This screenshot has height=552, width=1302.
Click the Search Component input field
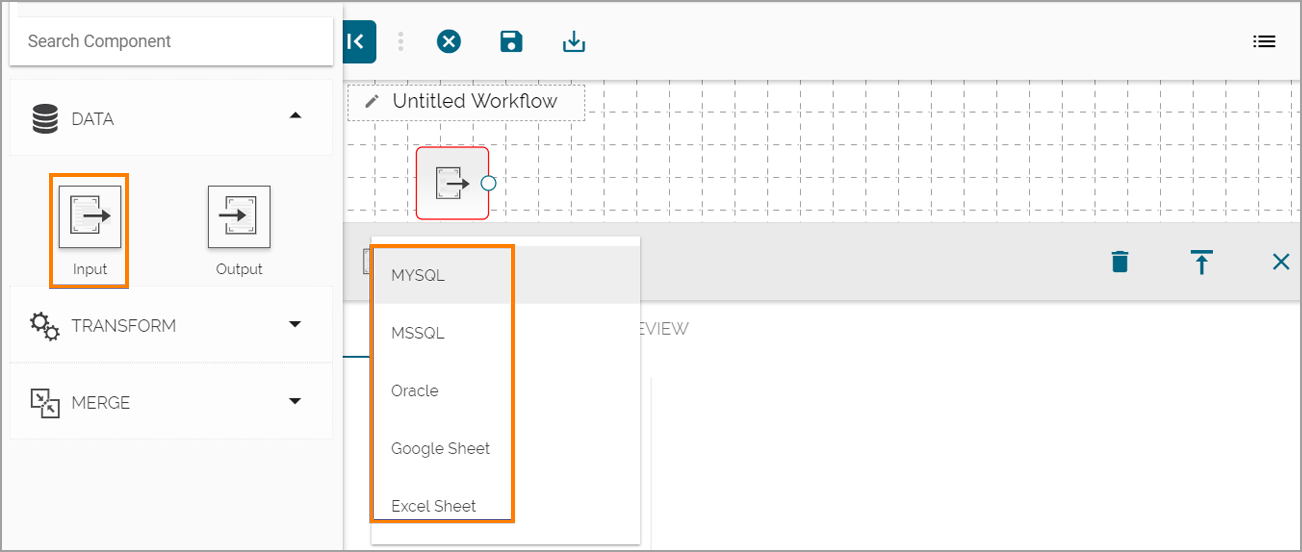pos(170,41)
